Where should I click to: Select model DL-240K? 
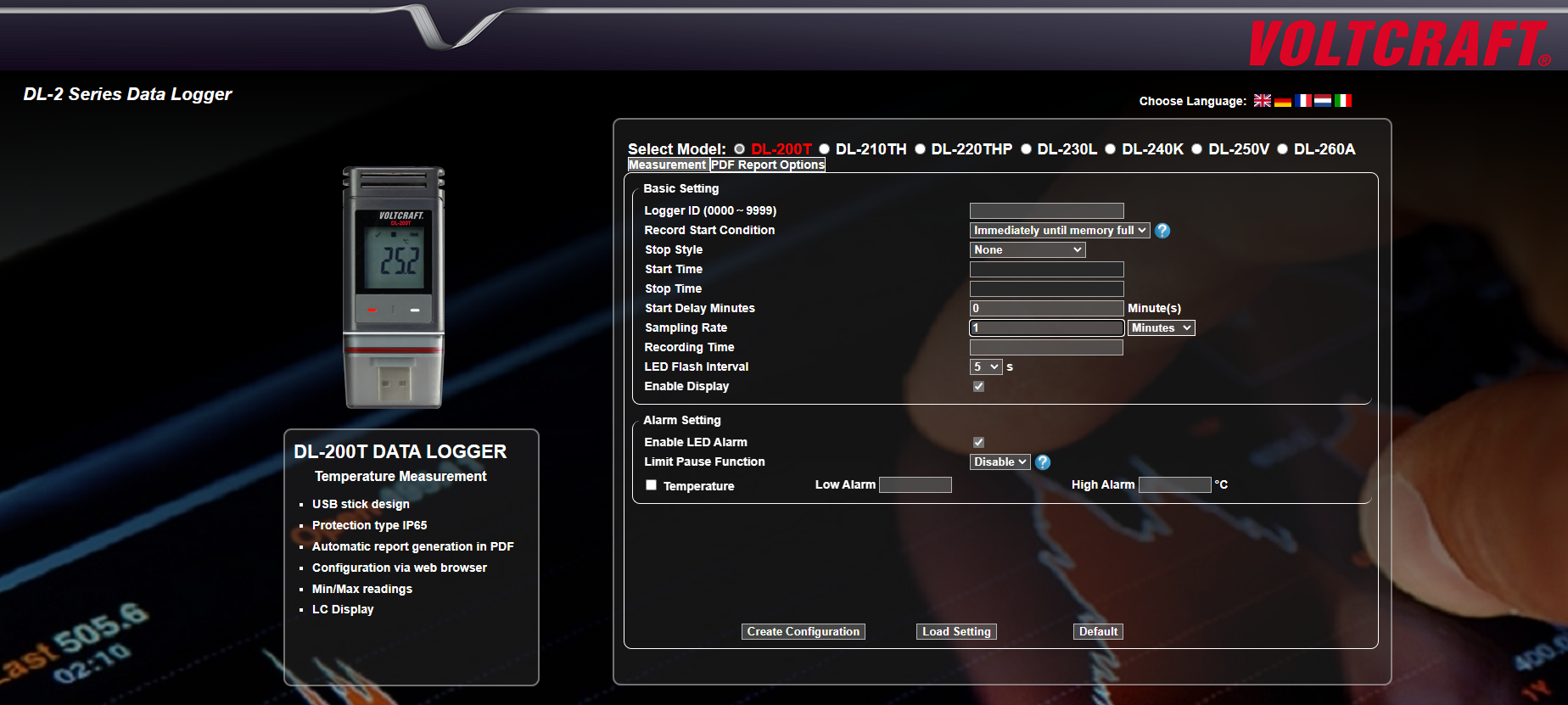pyautogui.click(x=1110, y=149)
